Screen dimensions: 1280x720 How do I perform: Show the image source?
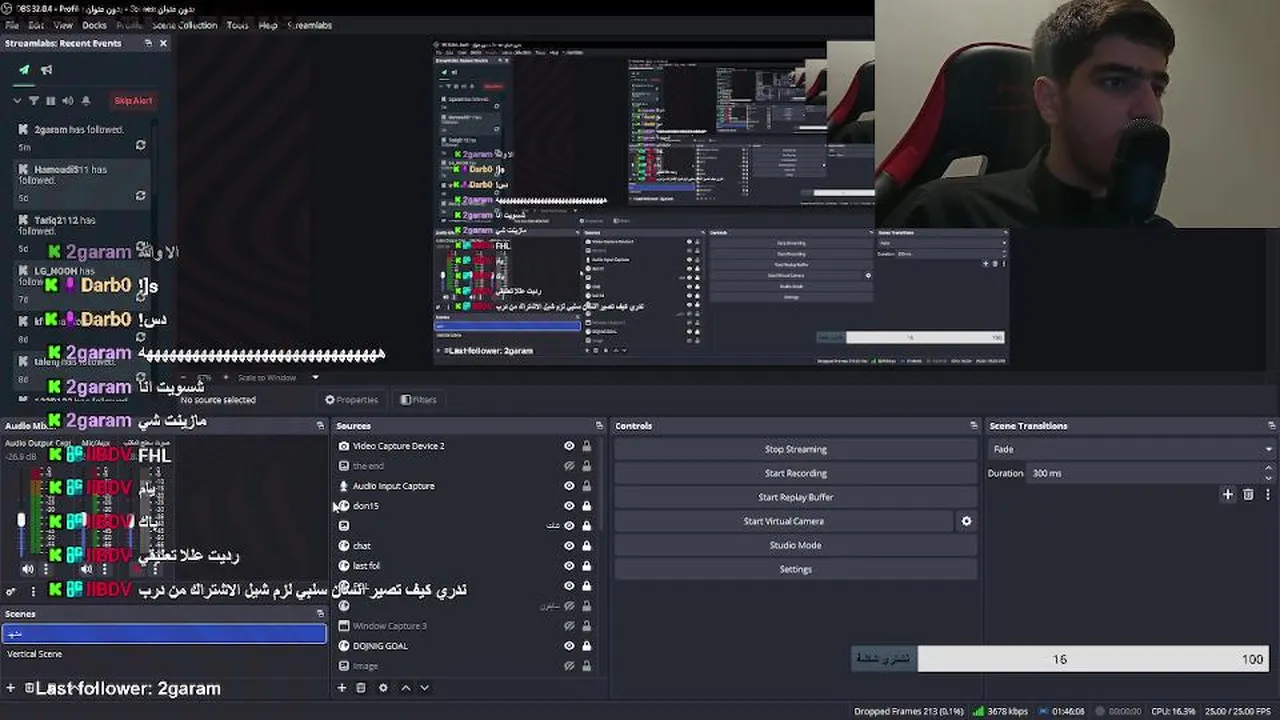point(569,666)
